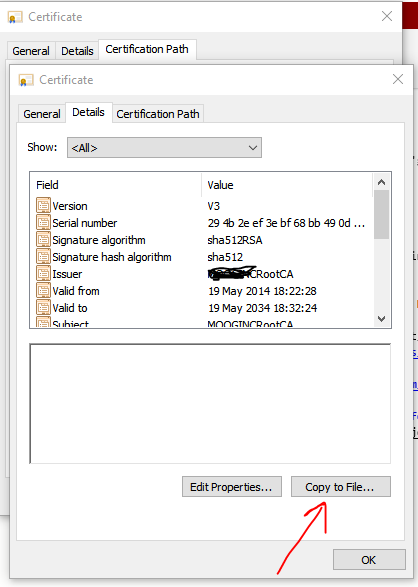Select General tab in back Certificate window
The width and height of the screenshot is (418, 587).
31,51
